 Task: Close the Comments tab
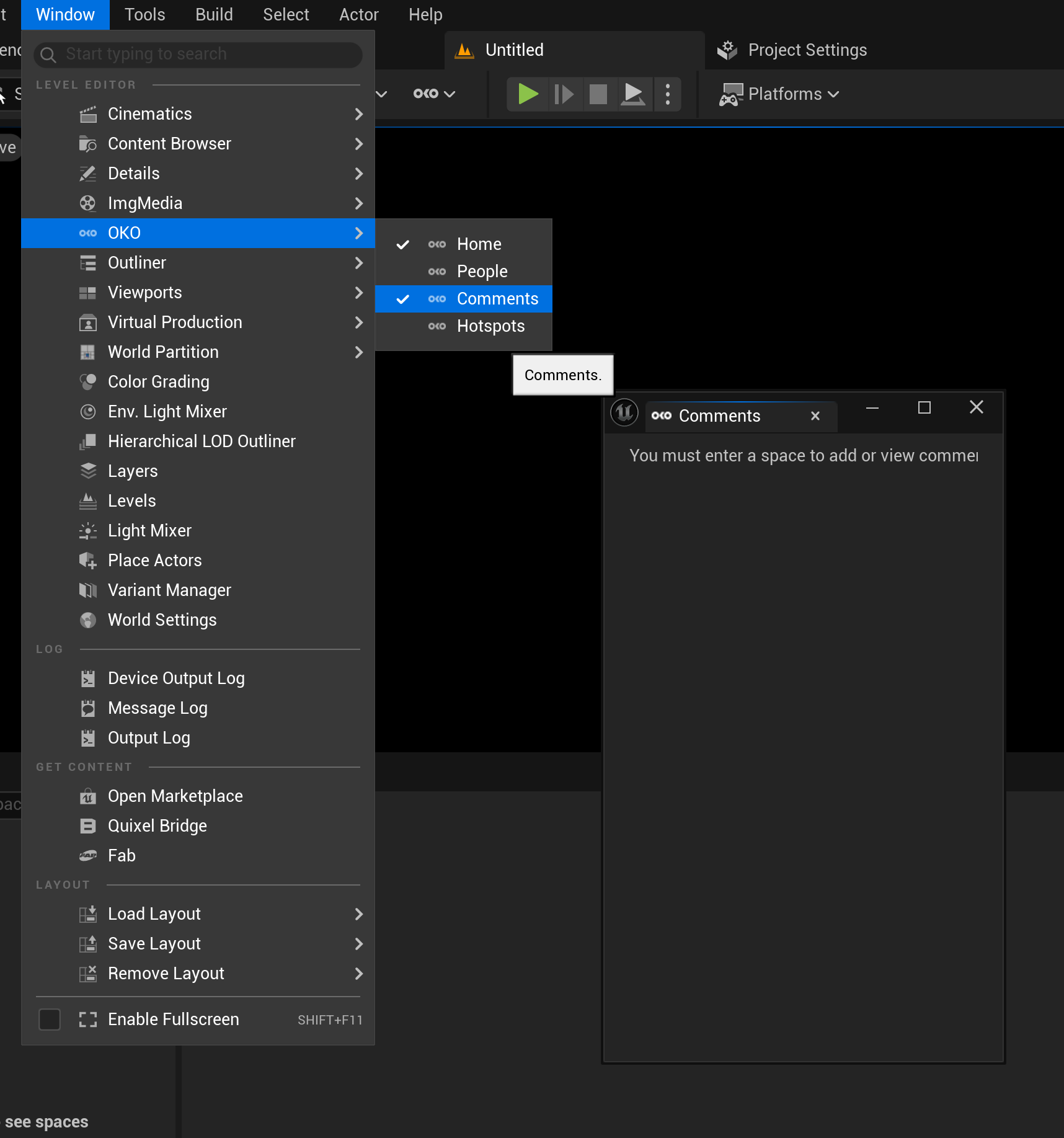pos(815,416)
